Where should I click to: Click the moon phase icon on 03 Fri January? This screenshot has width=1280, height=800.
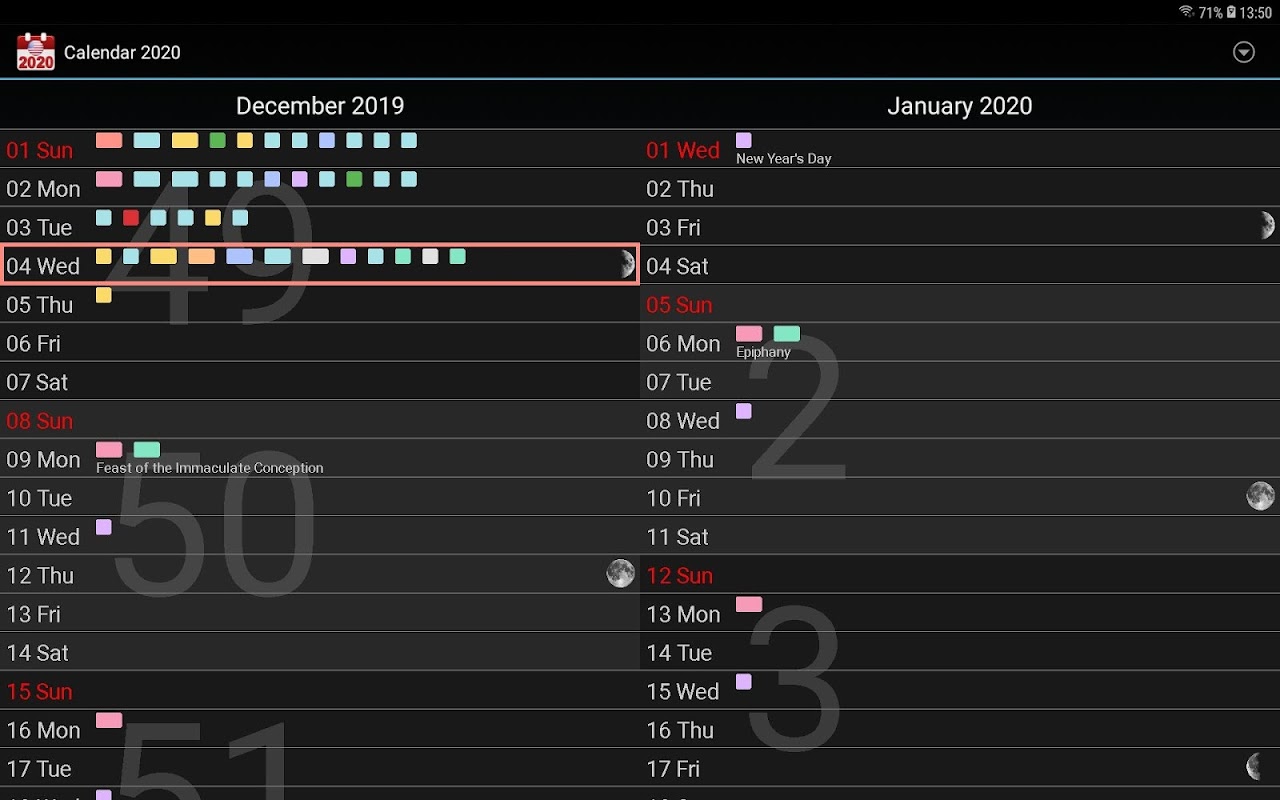coord(1267,225)
